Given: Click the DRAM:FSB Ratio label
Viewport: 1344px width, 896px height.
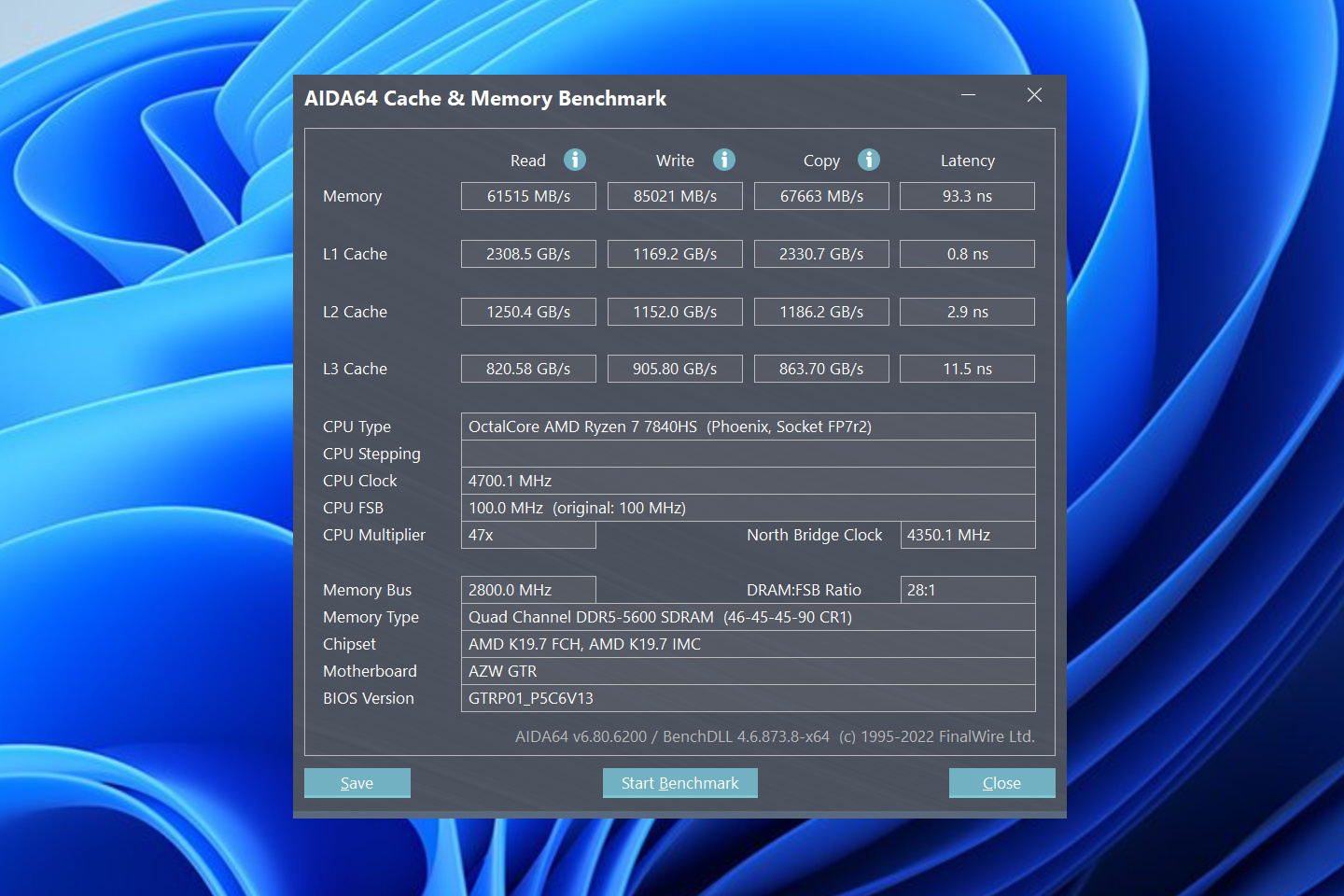Looking at the screenshot, I should 805,590.
